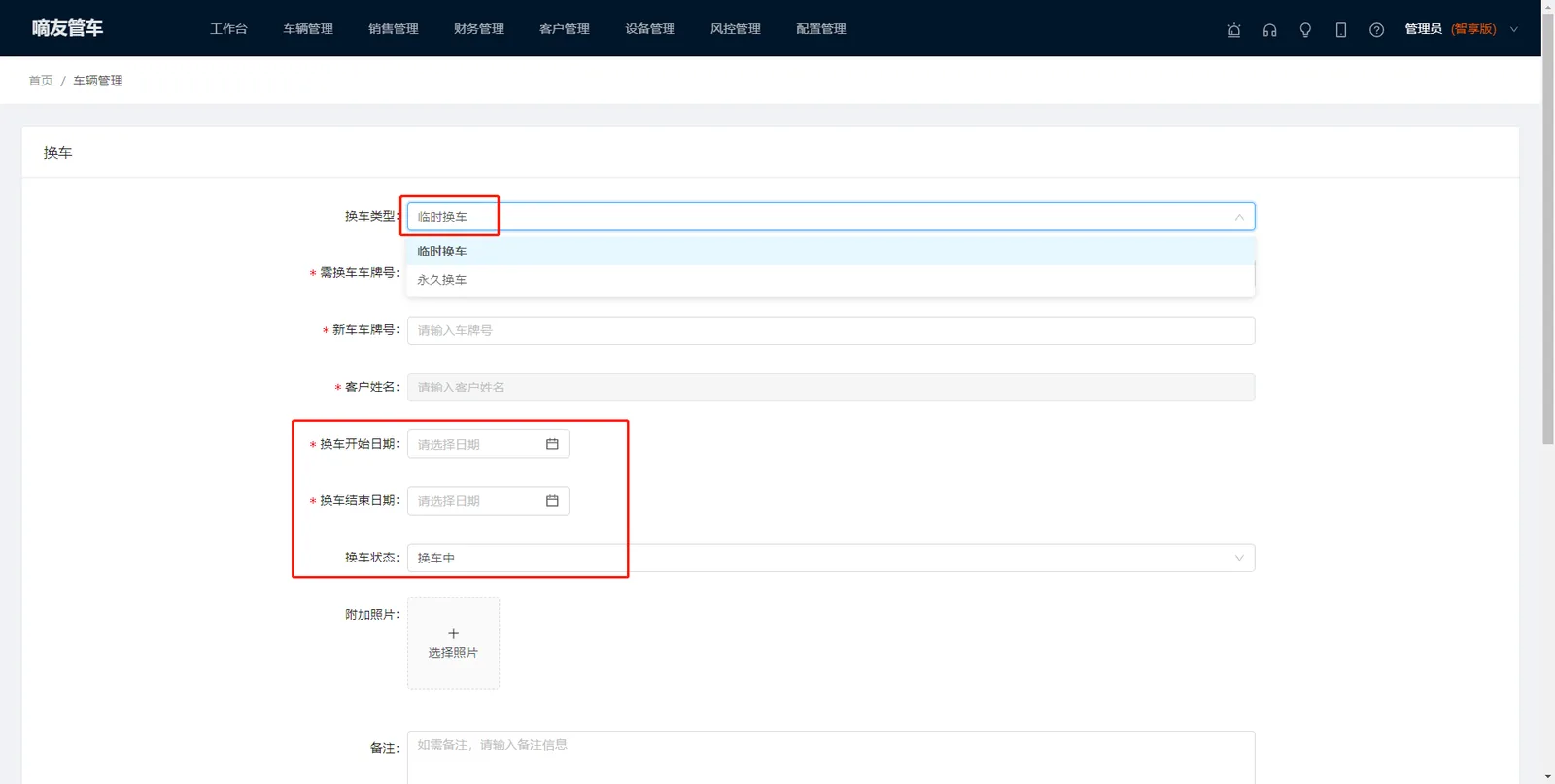The width and height of the screenshot is (1555, 784).
Task: Open calendar icon for 换车结束日期
Action: [x=552, y=501]
